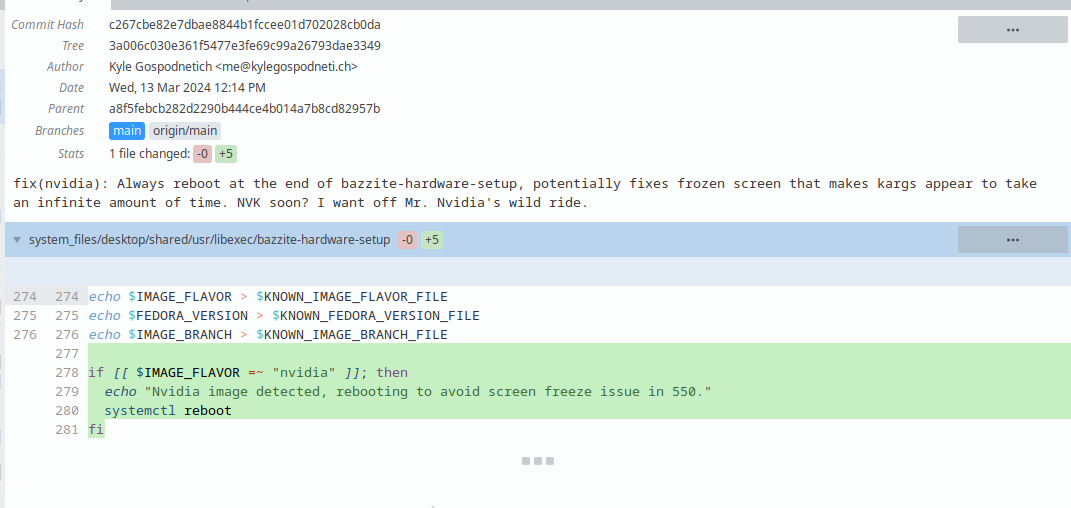Click the +5 badge beside the bazzite-hardware-setup path
This screenshot has width=1071, height=508.
click(x=432, y=240)
